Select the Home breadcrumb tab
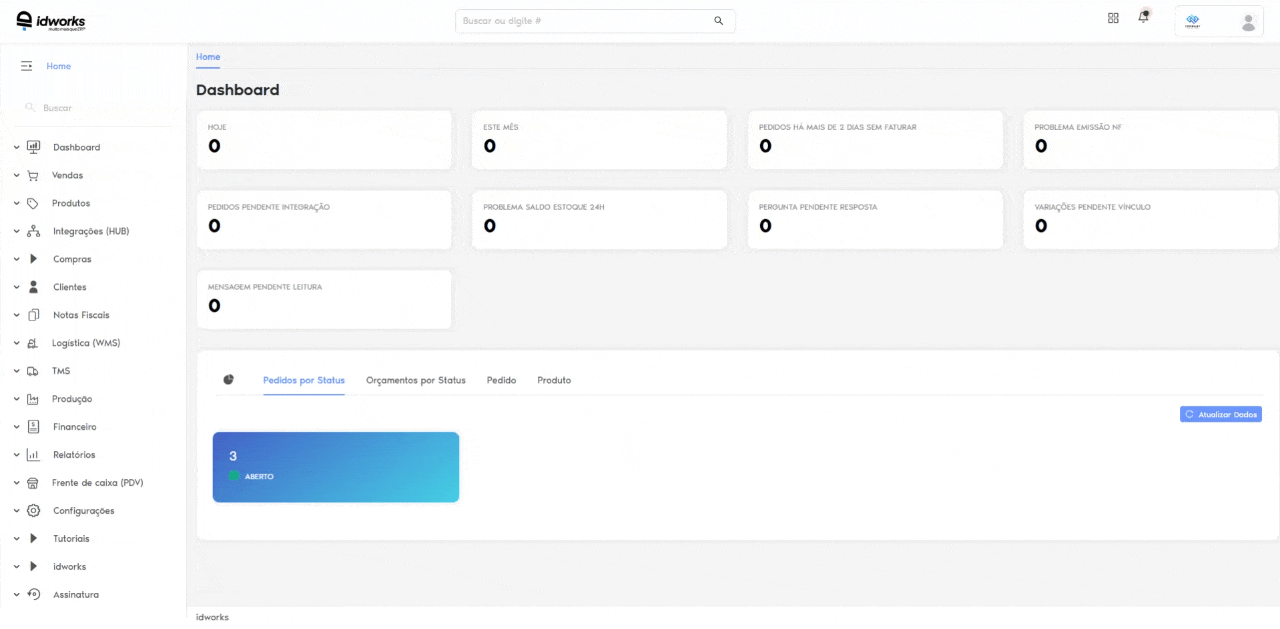 point(208,57)
